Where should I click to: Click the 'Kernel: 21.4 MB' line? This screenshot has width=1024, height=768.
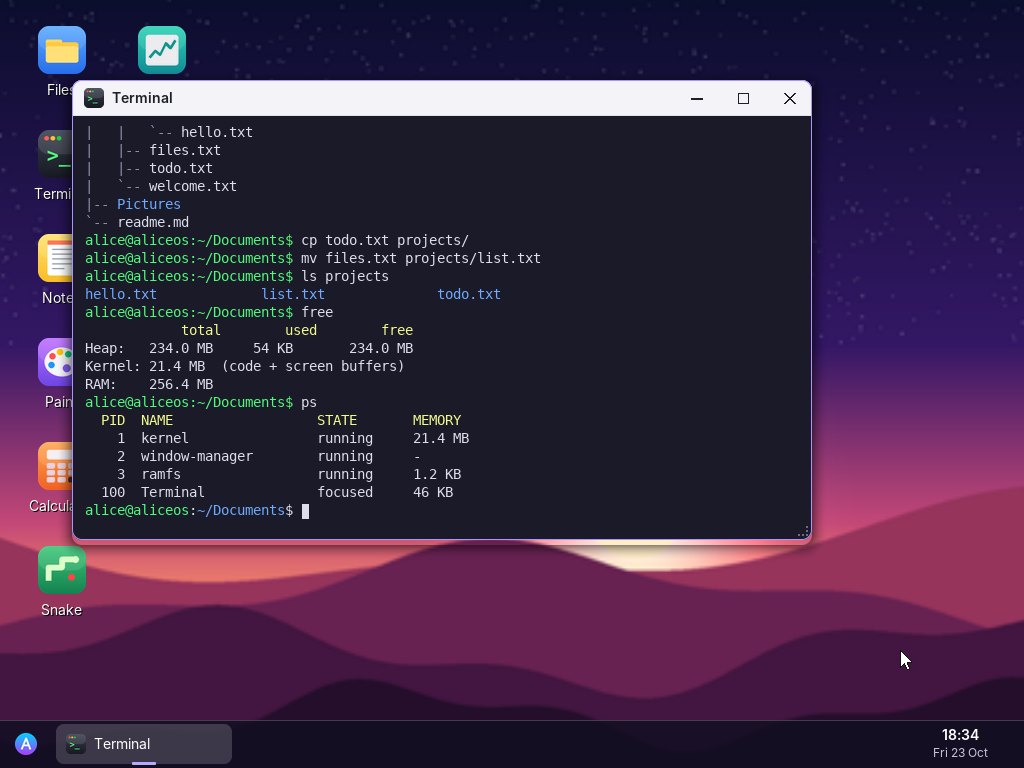(x=244, y=366)
